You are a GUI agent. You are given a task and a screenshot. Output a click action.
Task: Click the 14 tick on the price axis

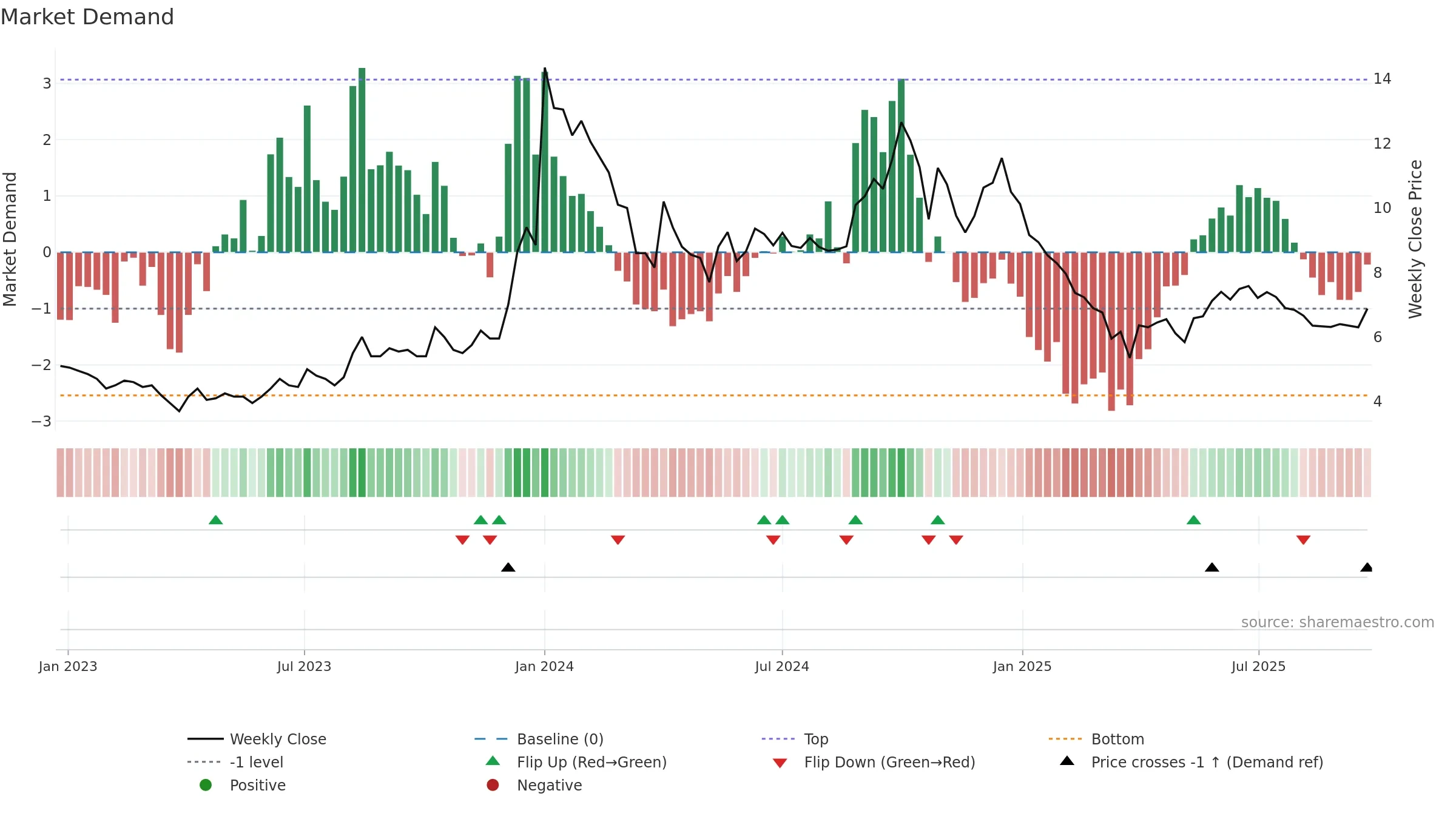(x=1382, y=79)
